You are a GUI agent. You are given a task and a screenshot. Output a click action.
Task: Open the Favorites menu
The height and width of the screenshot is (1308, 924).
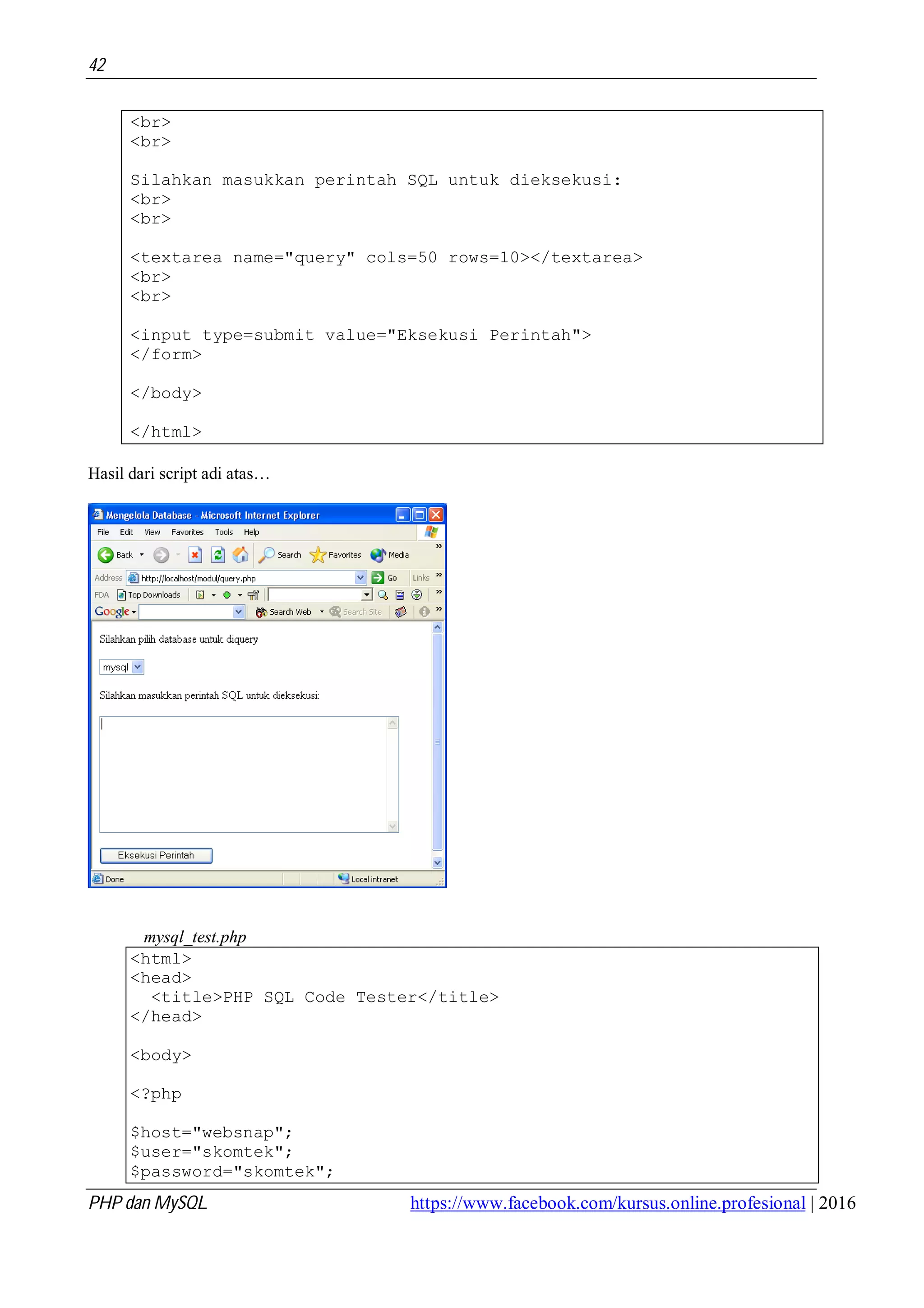(187, 532)
